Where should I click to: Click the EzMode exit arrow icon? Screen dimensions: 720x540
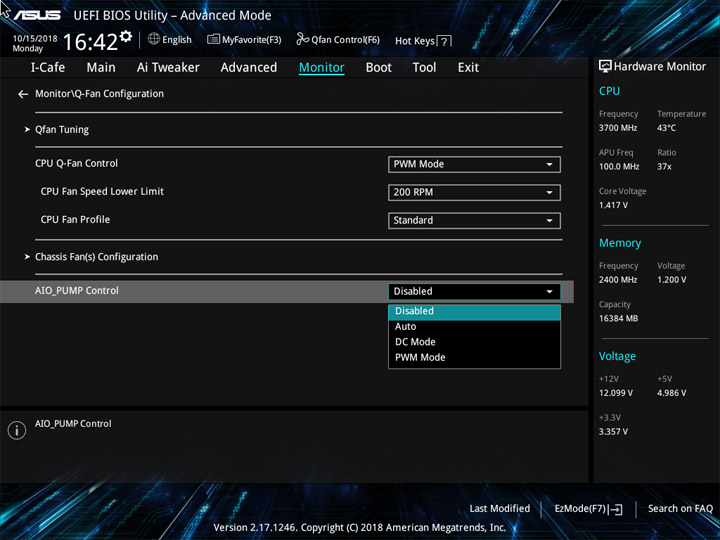pyautogui.click(x=615, y=509)
